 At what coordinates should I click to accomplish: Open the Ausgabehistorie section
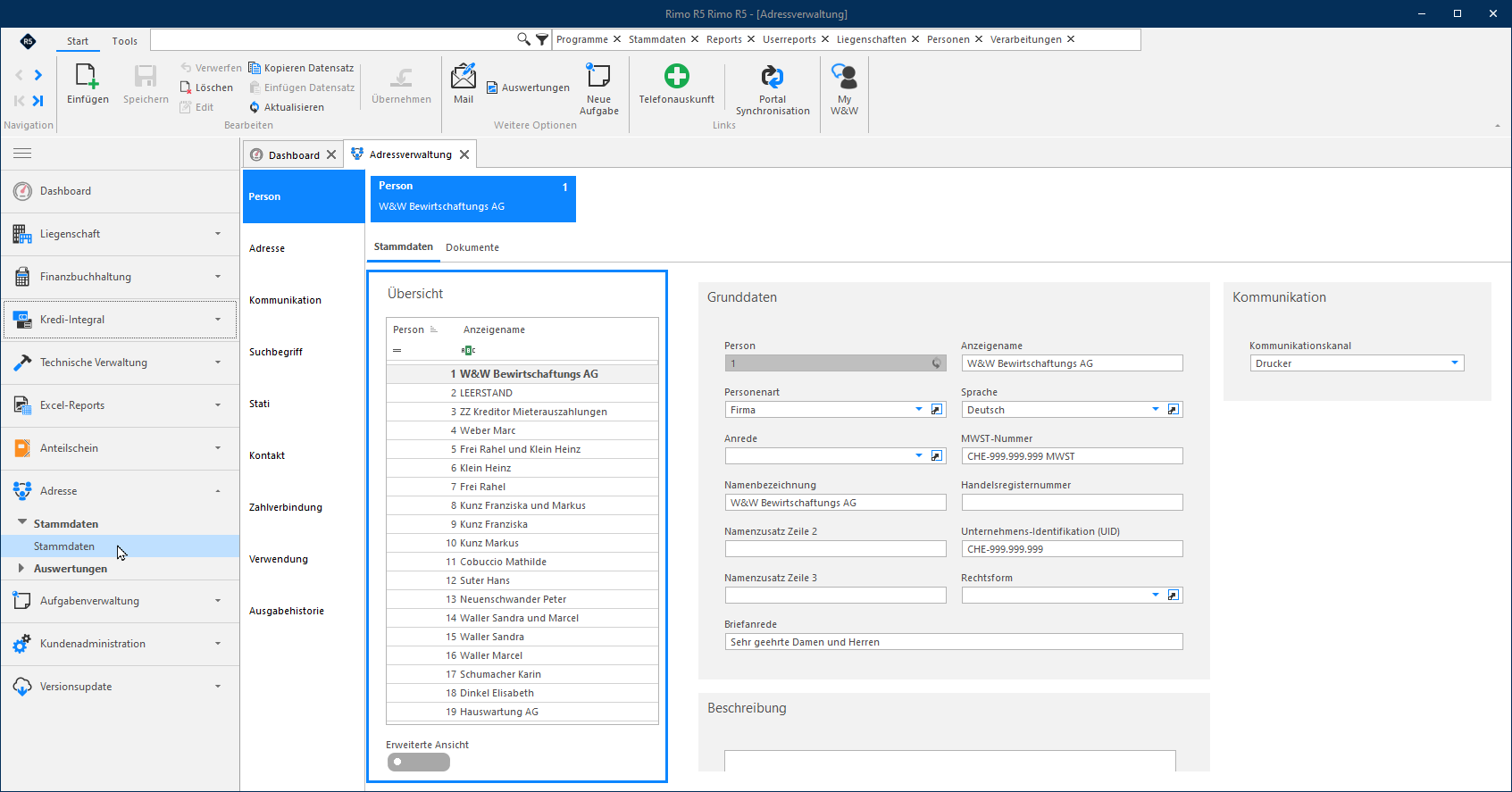point(303,611)
